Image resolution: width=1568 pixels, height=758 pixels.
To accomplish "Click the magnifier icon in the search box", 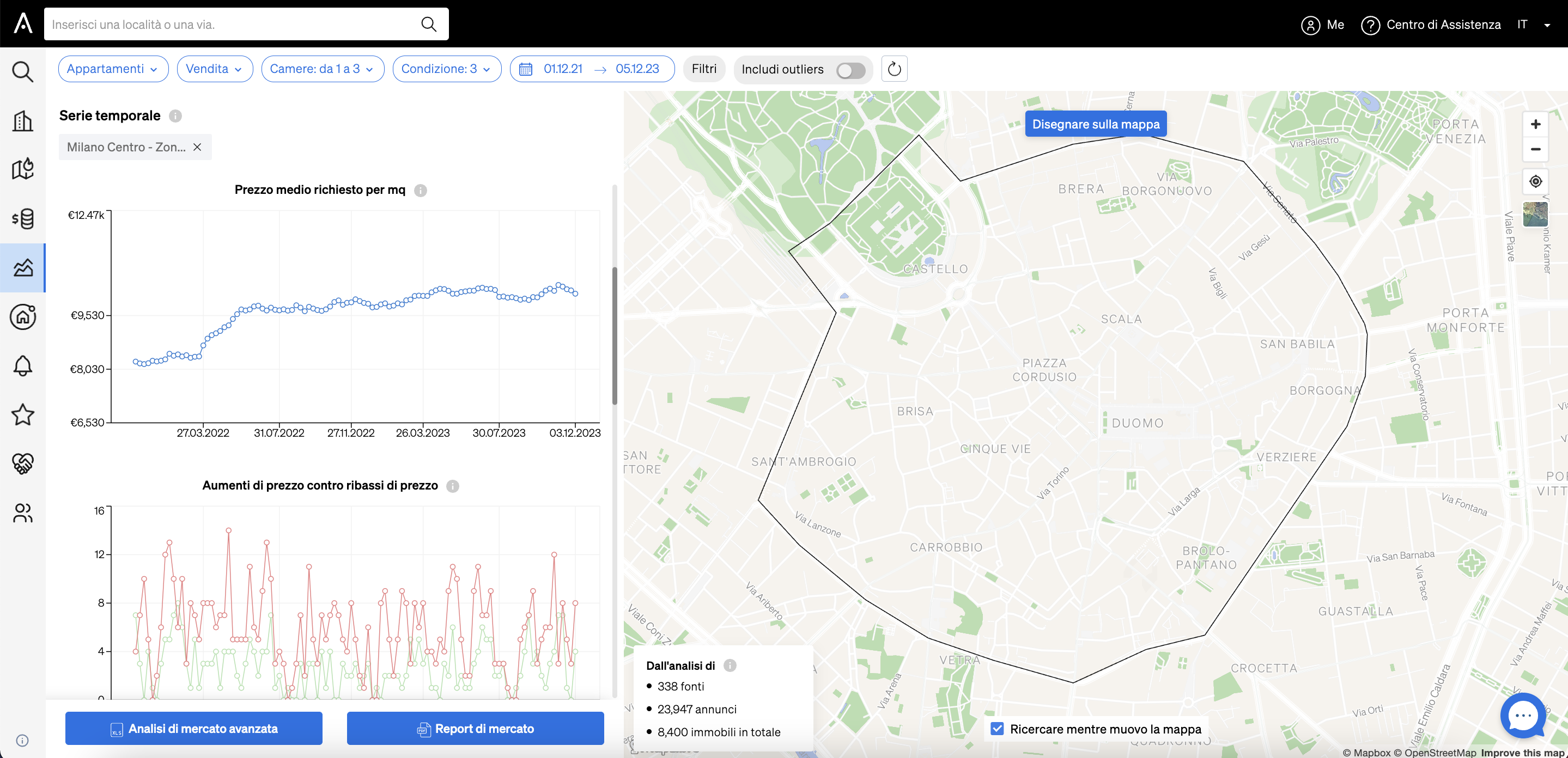I will [x=429, y=25].
